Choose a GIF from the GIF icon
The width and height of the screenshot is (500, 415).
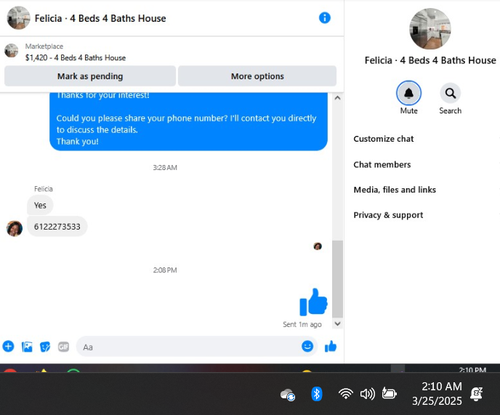point(63,347)
